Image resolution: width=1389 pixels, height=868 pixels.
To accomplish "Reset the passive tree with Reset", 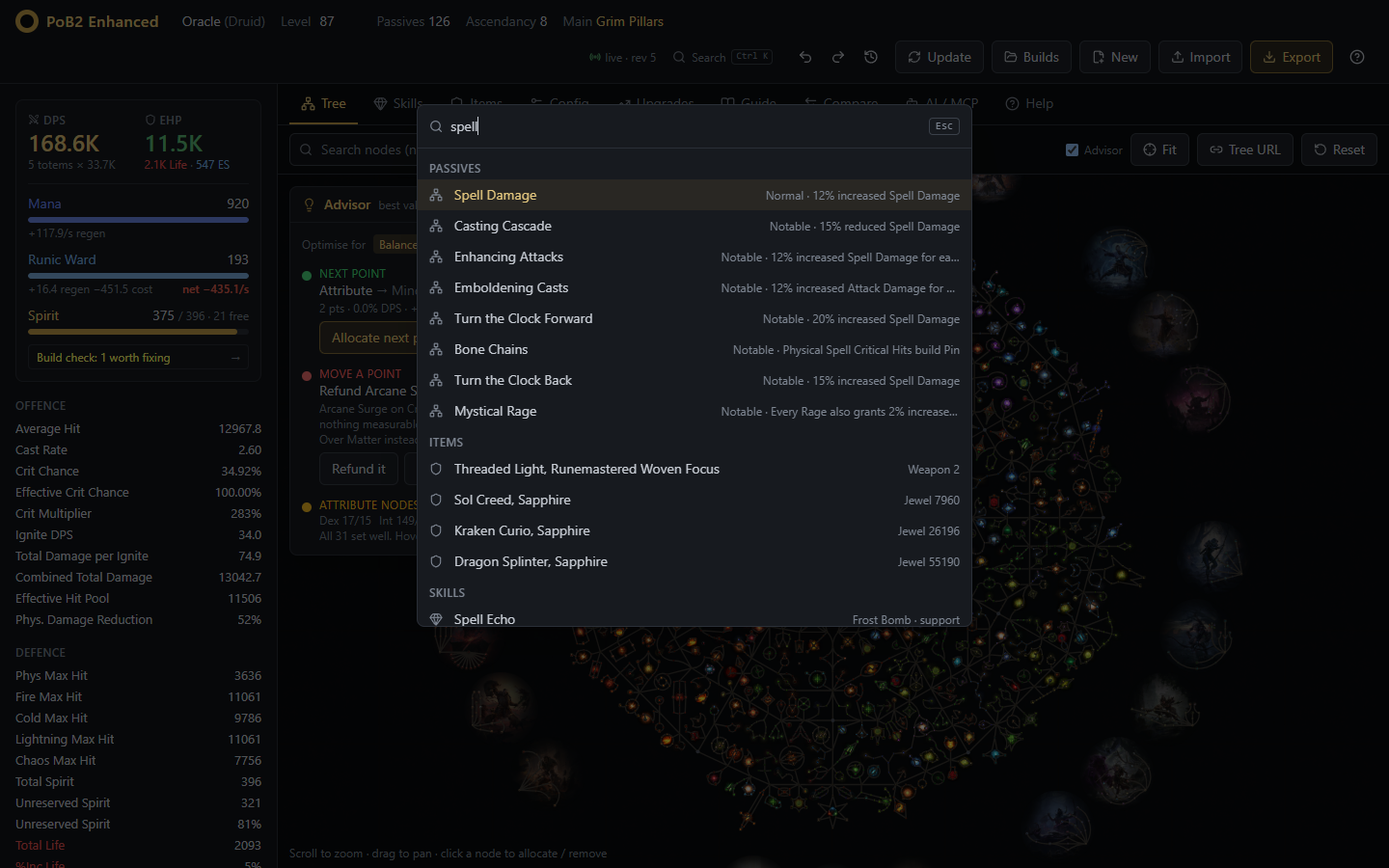I will point(1339,149).
